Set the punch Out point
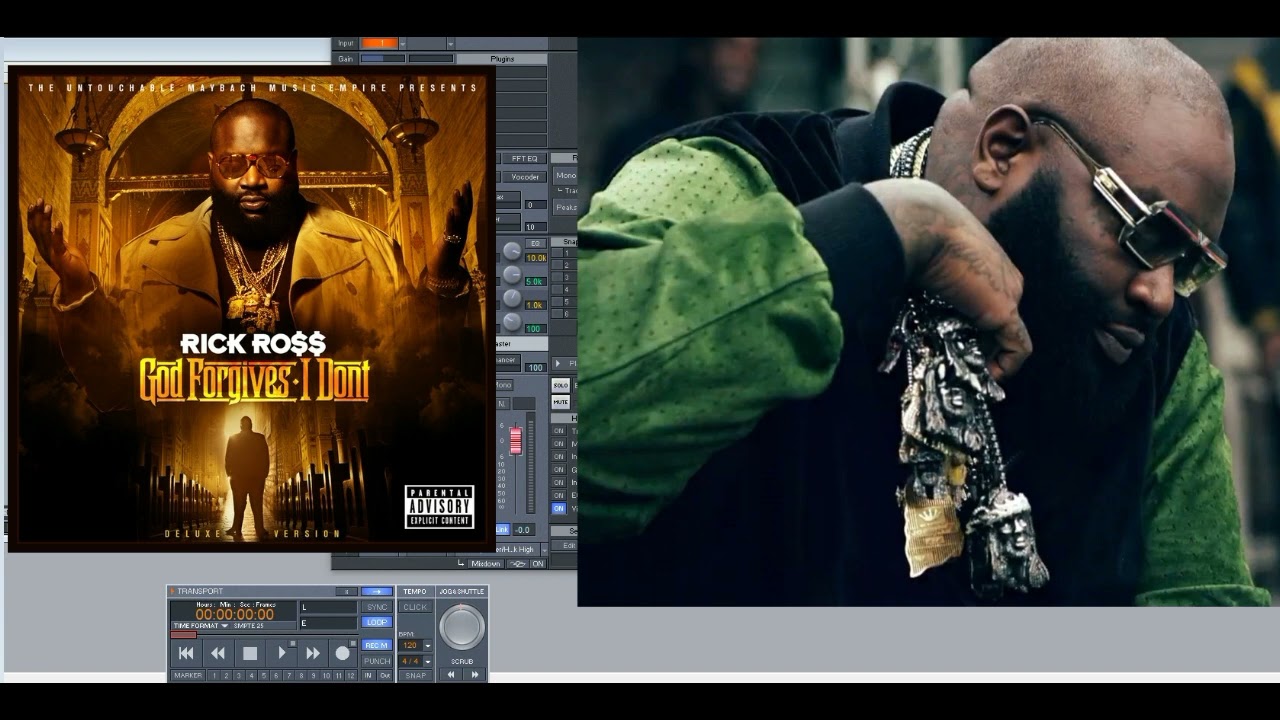The height and width of the screenshot is (720, 1280). [x=385, y=675]
